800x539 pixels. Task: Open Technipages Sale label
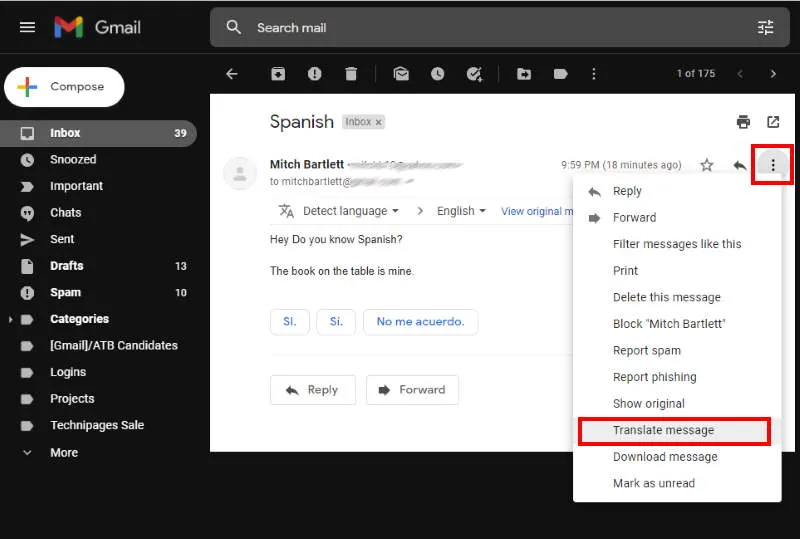tap(98, 425)
